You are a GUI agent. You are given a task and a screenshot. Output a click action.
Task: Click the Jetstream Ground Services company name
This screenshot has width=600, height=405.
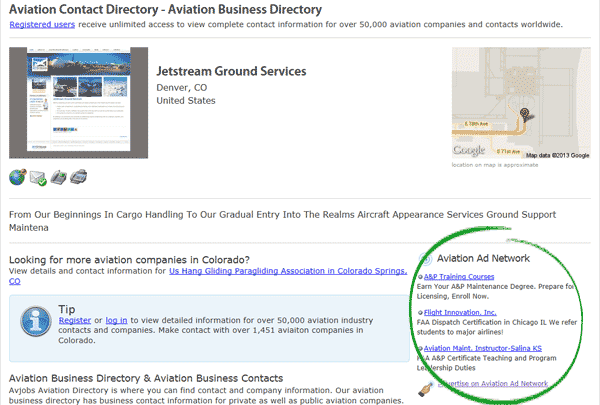[x=231, y=71]
